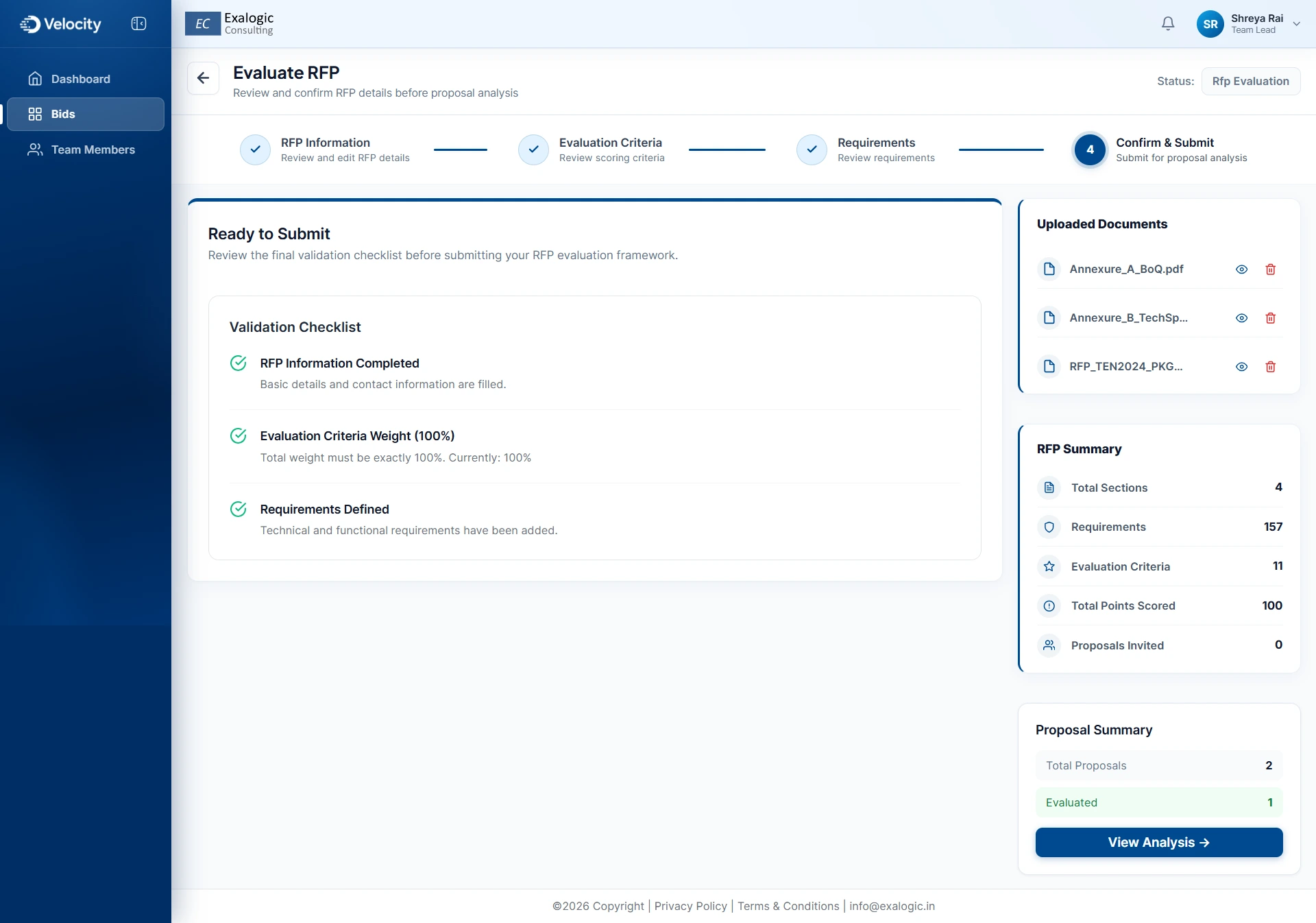Select the Confirm & Submit step label

pos(1165,143)
